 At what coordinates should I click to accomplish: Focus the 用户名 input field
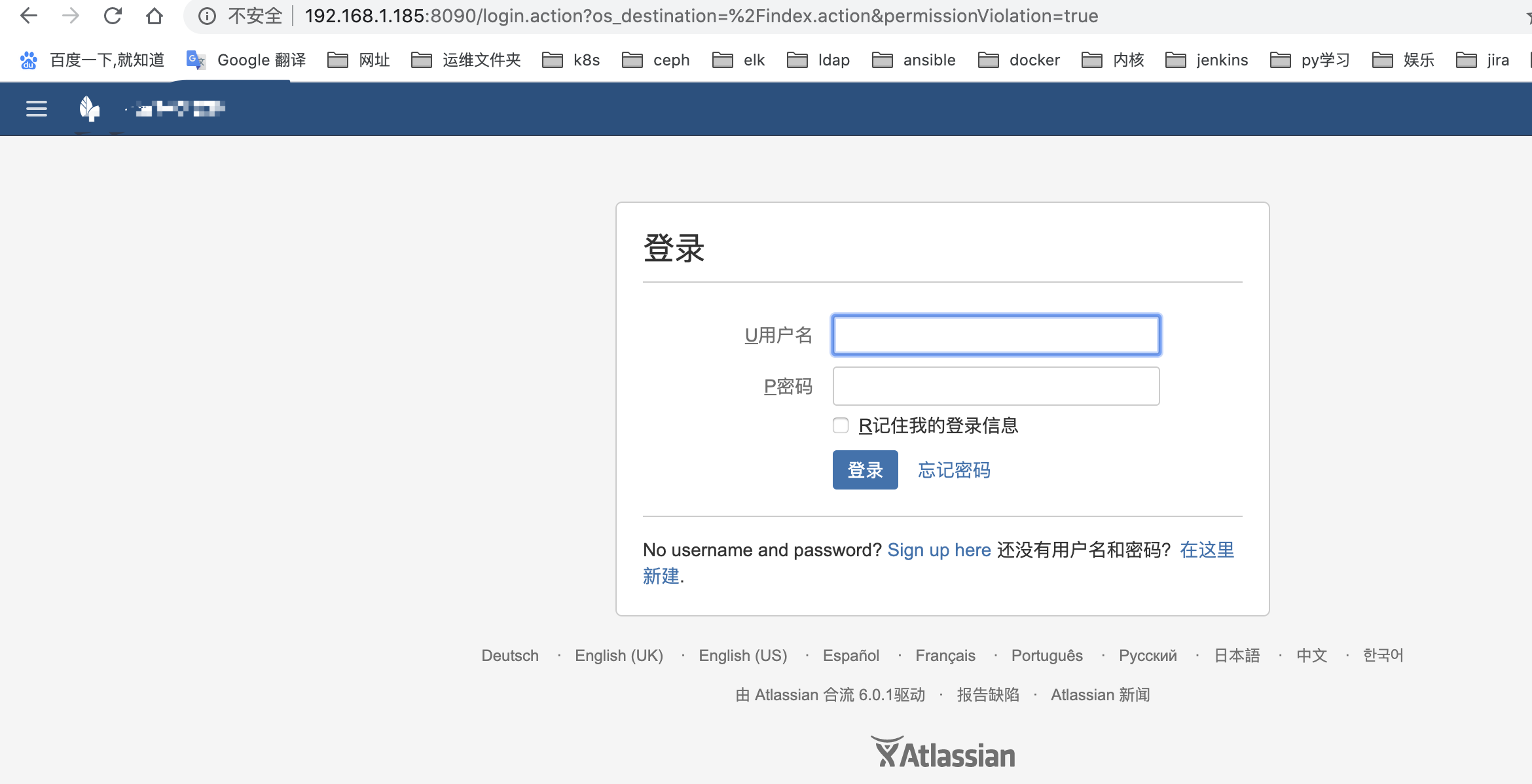pyautogui.click(x=996, y=335)
